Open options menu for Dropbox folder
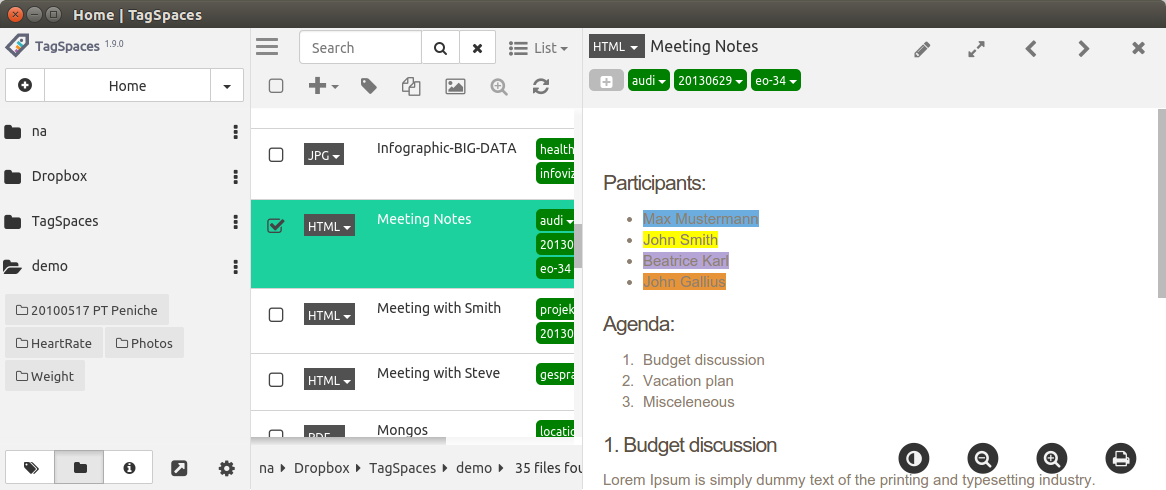This screenshot has height=490, width=1166. click(236, 176)
